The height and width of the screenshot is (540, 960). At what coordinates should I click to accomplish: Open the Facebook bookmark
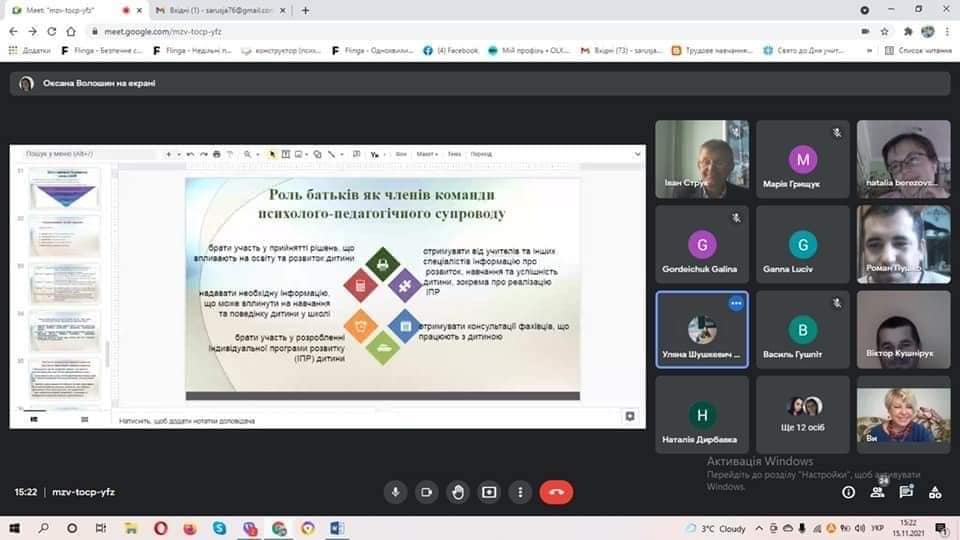pos(450,50)
